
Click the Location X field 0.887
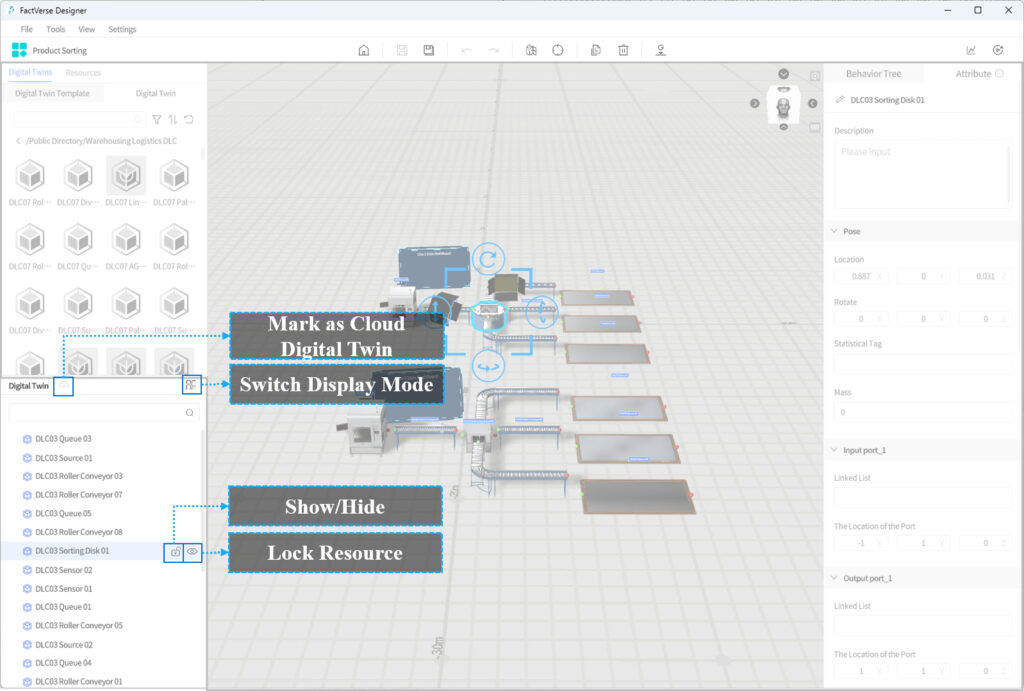860,276
